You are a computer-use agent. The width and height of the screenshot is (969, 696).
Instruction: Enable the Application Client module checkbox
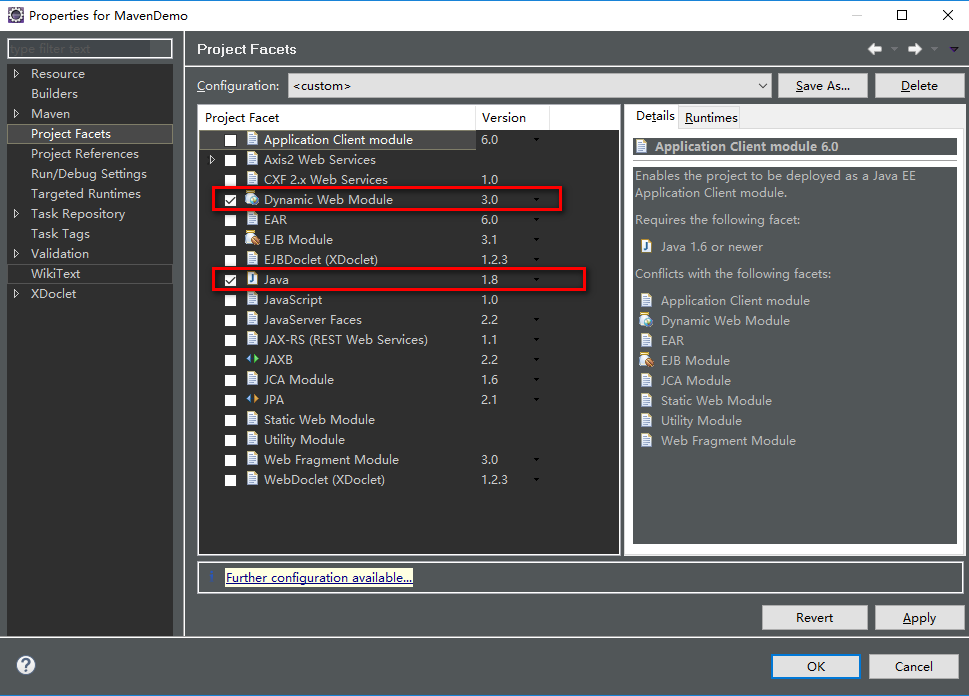coord(231,140)
